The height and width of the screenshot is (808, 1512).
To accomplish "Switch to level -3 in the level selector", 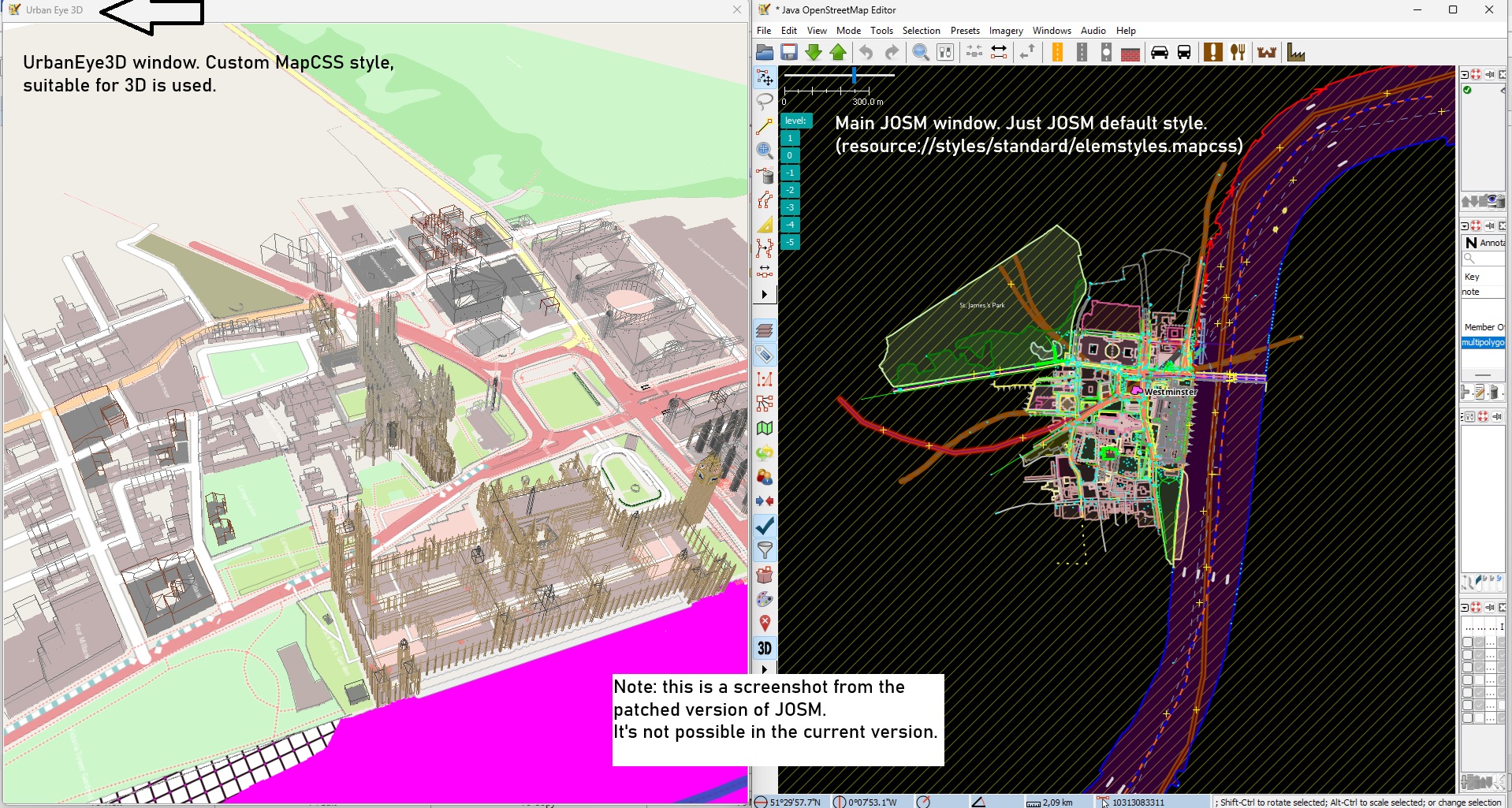I will pos(790,207).
